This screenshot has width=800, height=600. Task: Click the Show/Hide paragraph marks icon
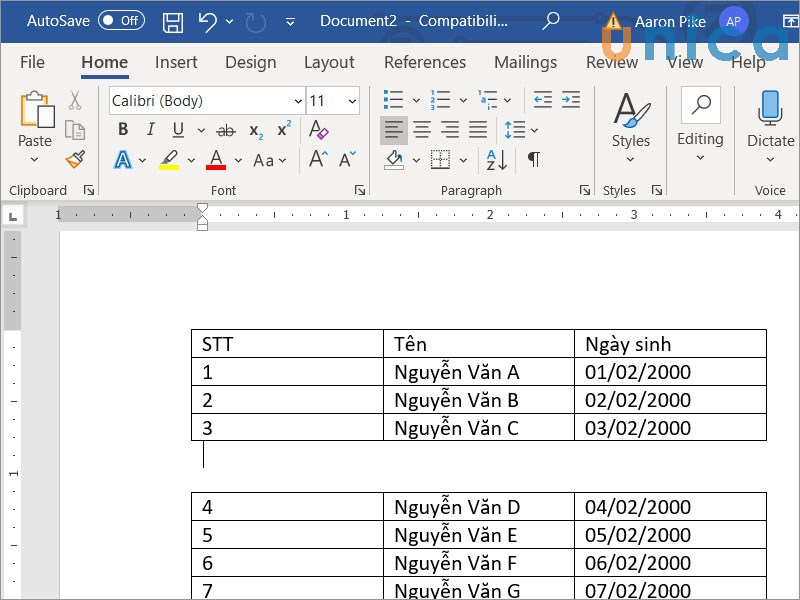534,160
